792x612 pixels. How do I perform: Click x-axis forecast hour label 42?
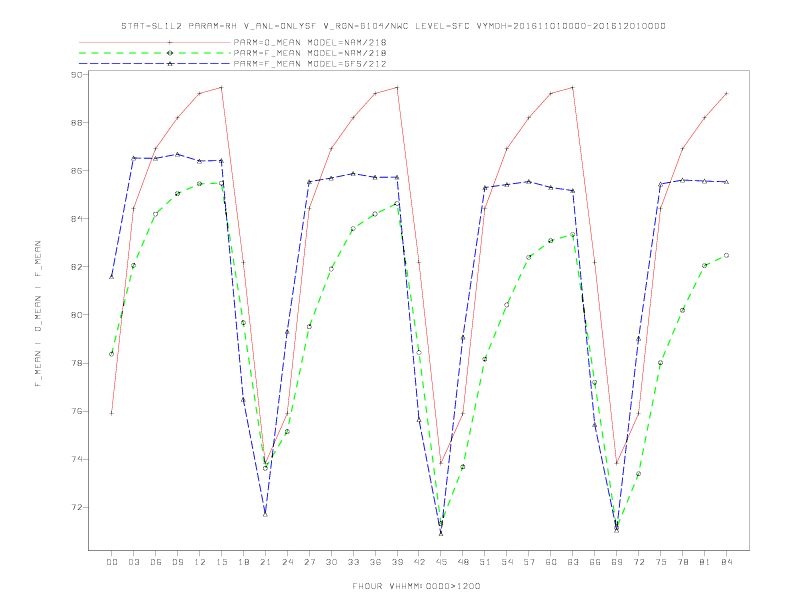click(419, 562)
